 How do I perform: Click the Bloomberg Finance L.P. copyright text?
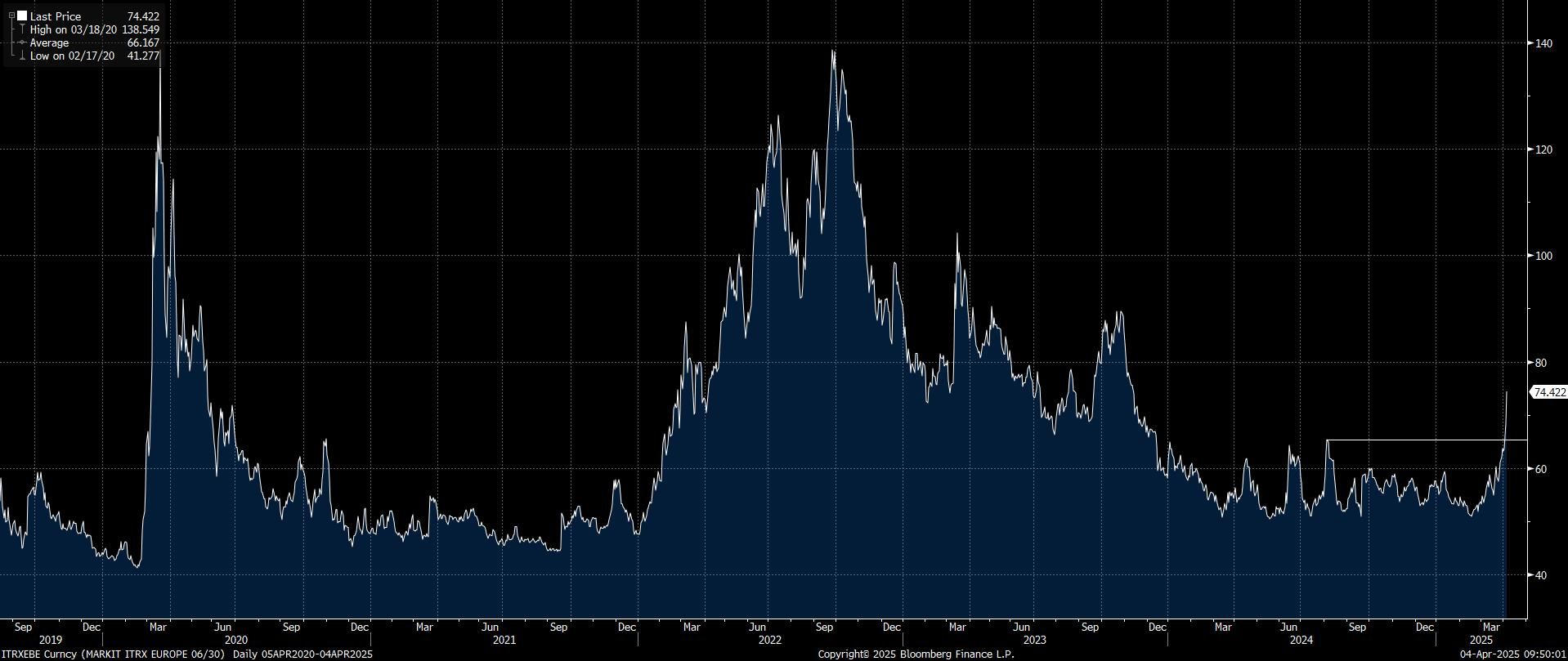point(916,654)
